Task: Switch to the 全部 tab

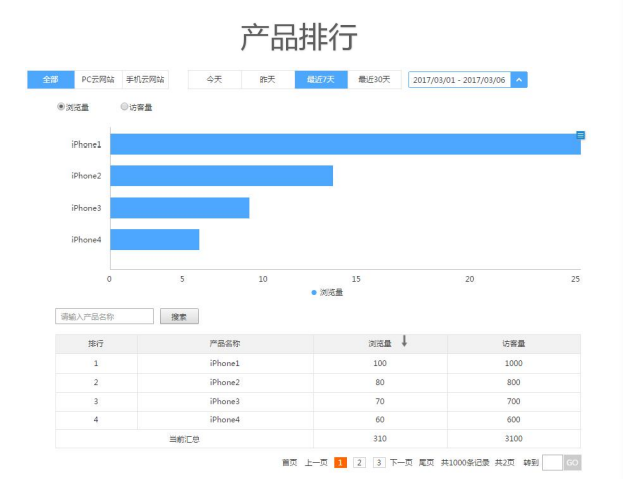Action: pos(50,80)
